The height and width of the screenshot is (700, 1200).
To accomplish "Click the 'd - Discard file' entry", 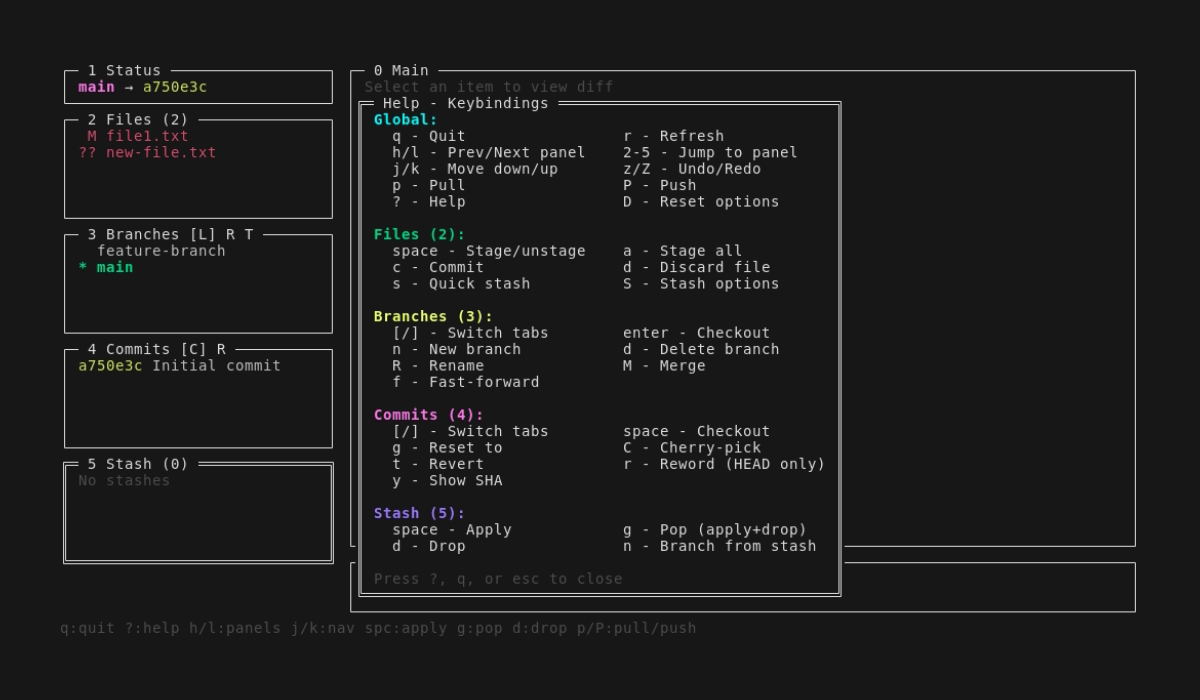I will 698,267.
